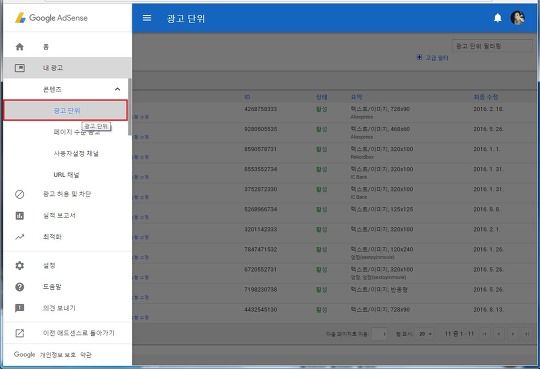Open 도움말 question-mark icon
This screenshot has height=369, width=540.
pyautogui.click(x=20, y=287)
